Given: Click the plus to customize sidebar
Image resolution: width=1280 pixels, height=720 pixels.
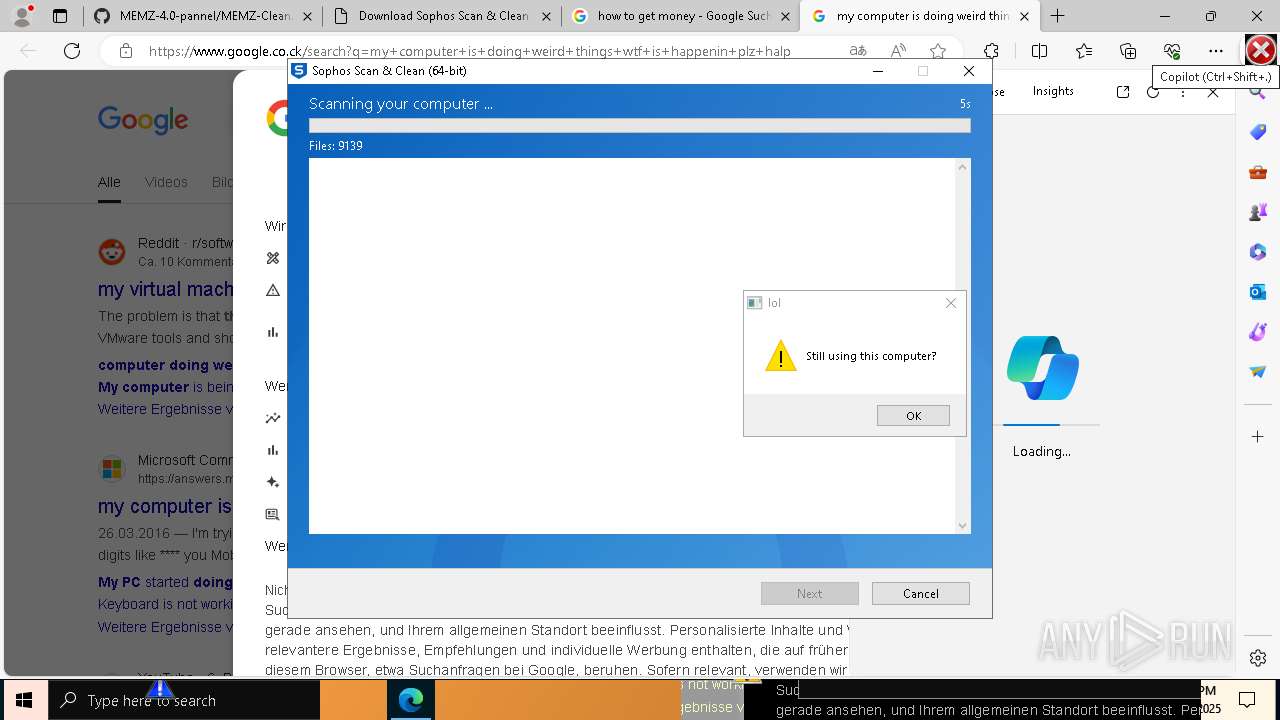Looking at the screenshot, I should [x=1258, y=437].
